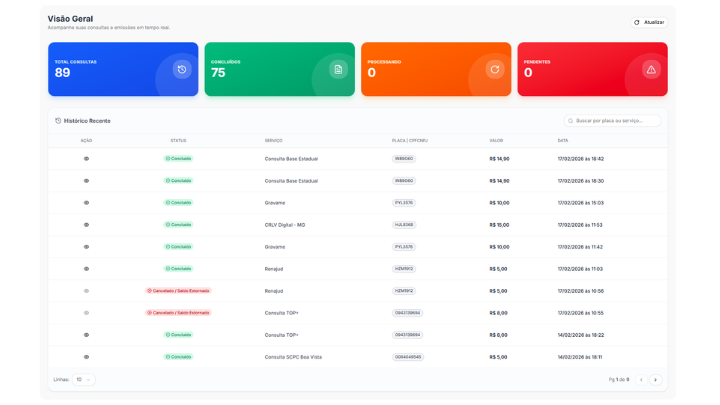The image size is (720, 405).
Task: Click the Histórico Recente clock icon
Action: [58, 121]
